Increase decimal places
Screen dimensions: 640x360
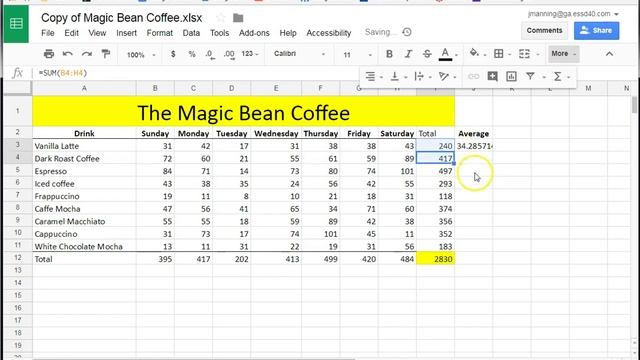tap(229, 54)
